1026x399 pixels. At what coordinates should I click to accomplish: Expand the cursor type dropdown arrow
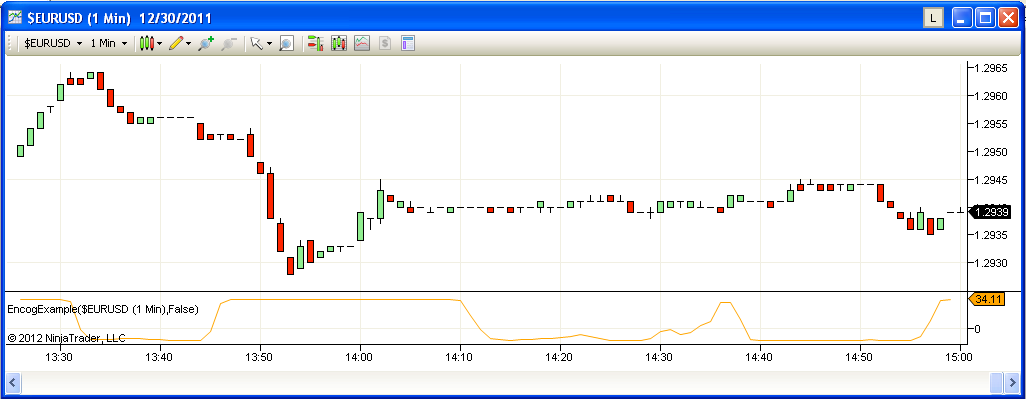pyautogui.click(x=268, y=44)
